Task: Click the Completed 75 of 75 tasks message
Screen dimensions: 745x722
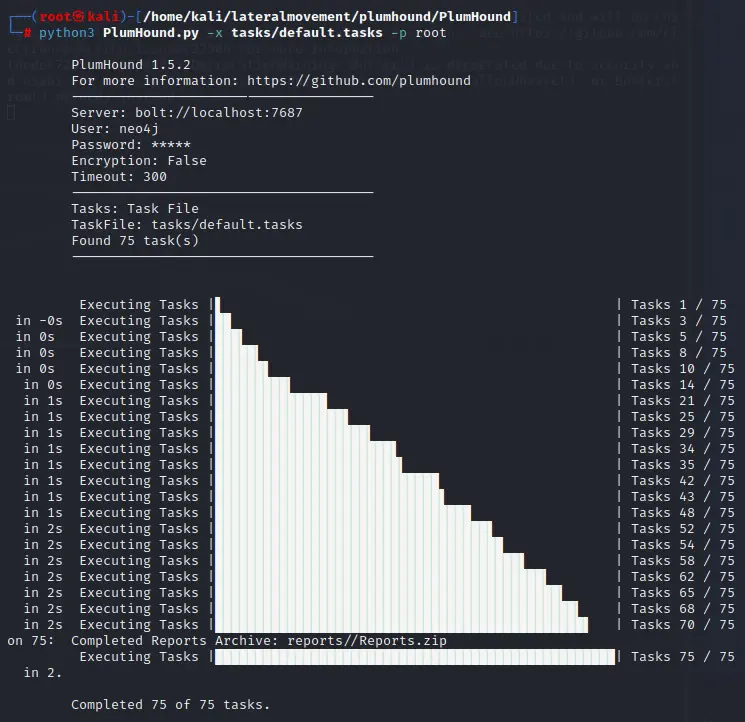Action: pos(171,705)
